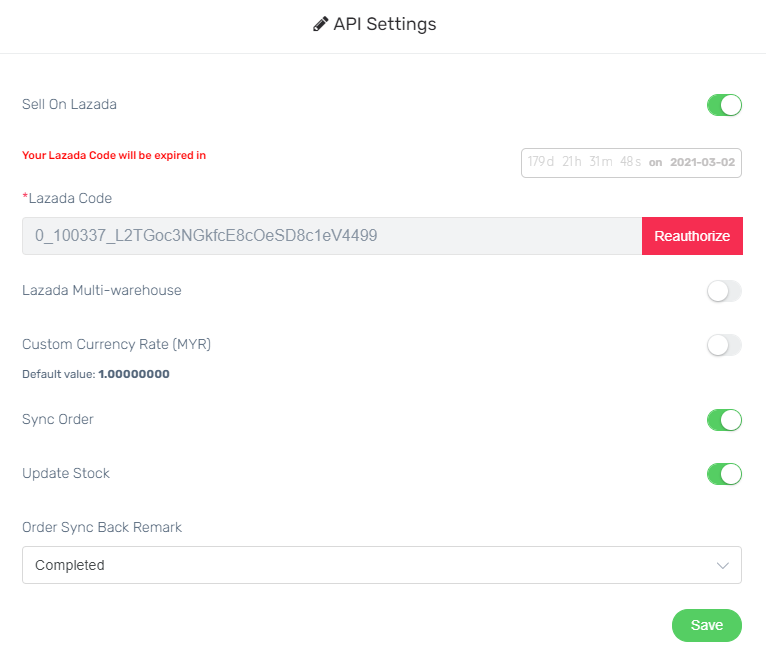
Task: Click the API Settings heading text
Action: pos(384,24)
